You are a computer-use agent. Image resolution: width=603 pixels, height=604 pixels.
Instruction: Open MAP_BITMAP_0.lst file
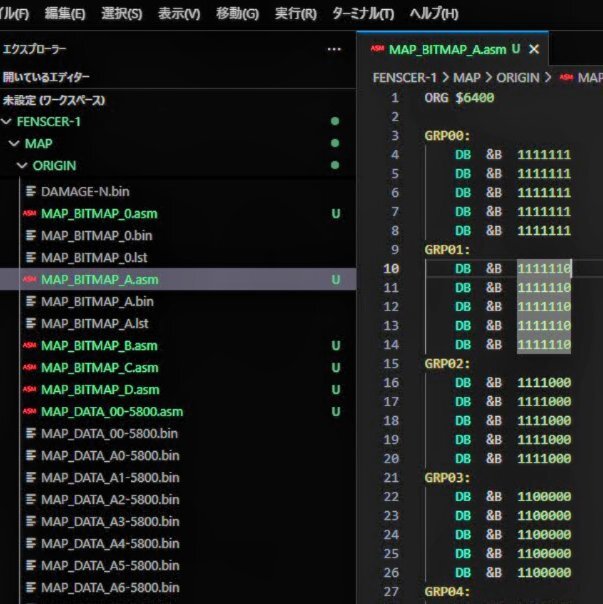point(94,257)
